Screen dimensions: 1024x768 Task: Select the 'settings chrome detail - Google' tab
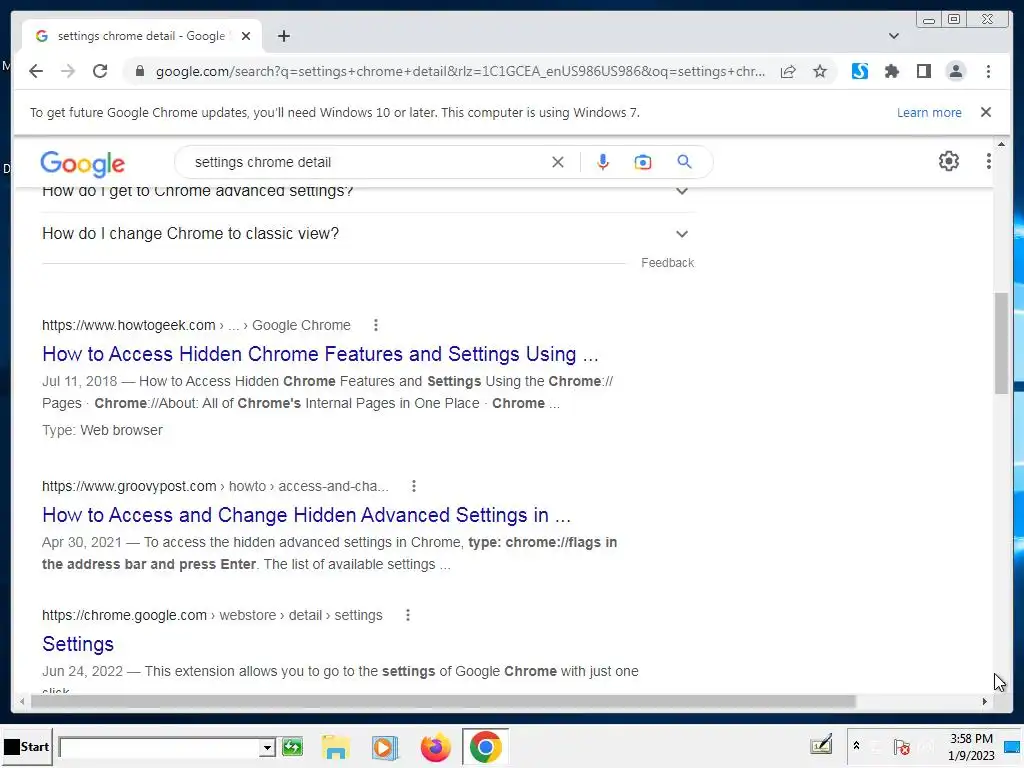(142, 36)
